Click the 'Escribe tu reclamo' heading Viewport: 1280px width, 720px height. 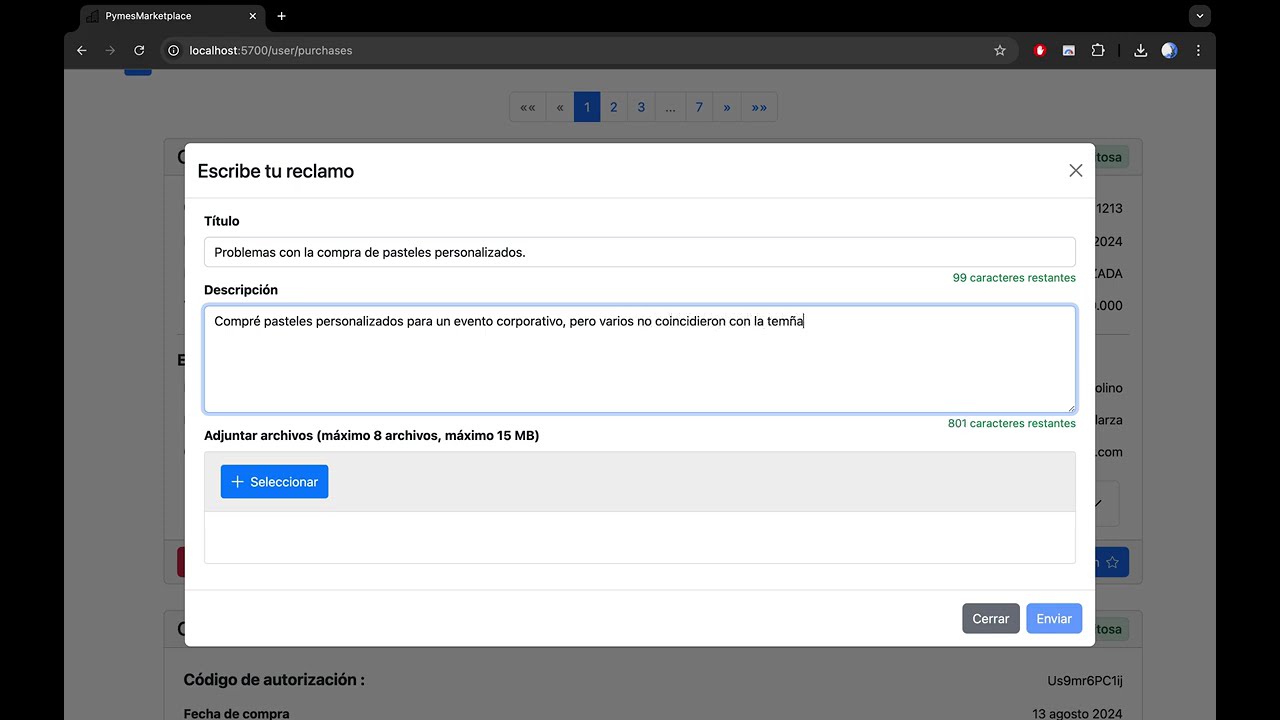click(x=276, y=171)
